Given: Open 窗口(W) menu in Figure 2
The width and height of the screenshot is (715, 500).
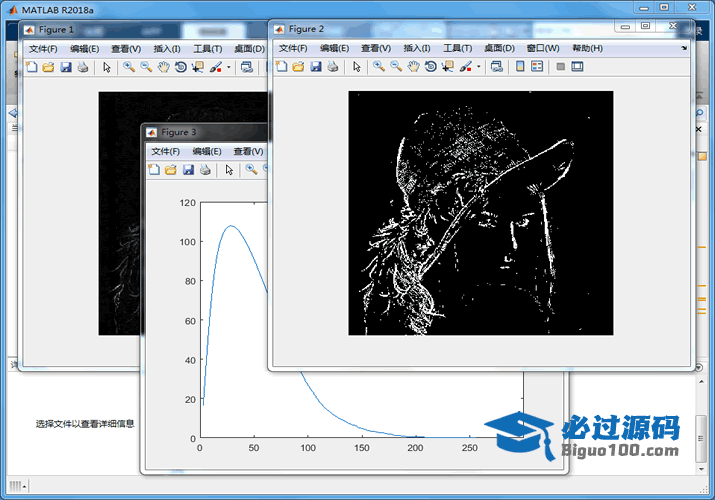Looking at the screenshot, I should tap(543, 48).
